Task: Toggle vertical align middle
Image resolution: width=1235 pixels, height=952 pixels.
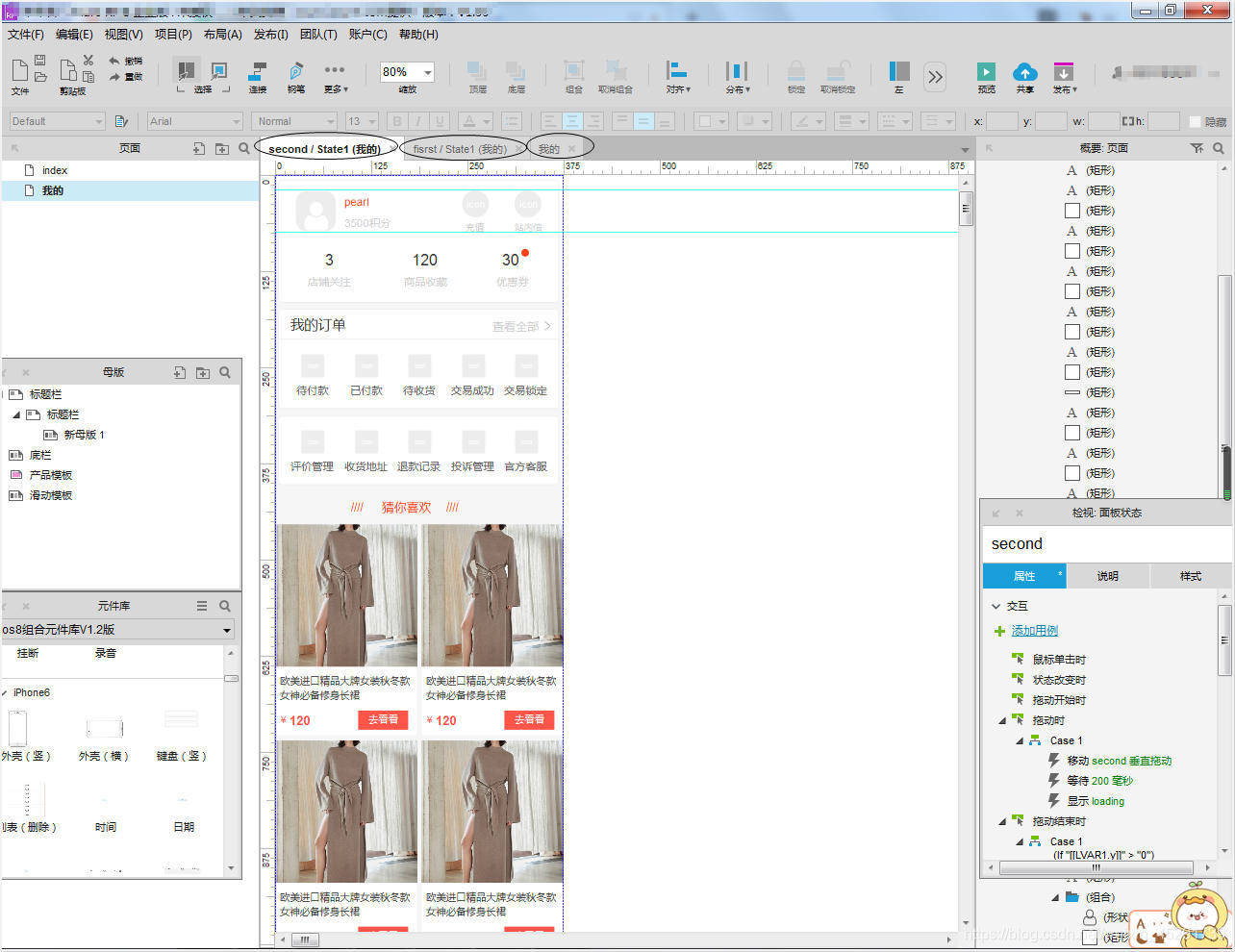Action: pos(643,121)
